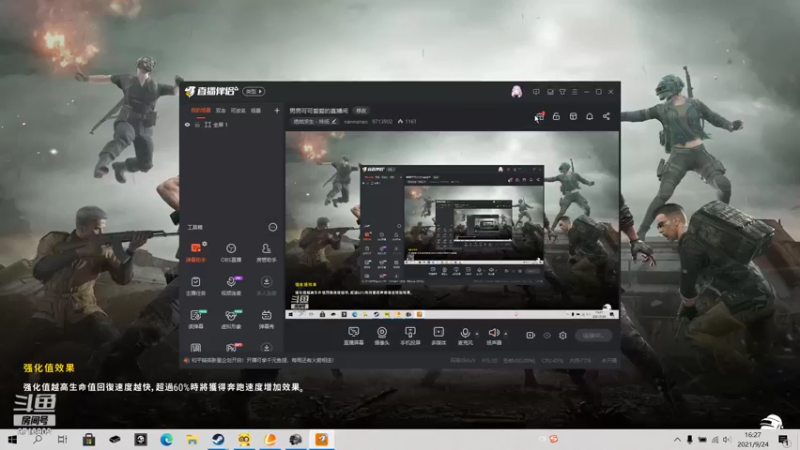This screenshot has width=800, height=450.
Task: Click CPU usage in status bar
Action: pyautogui.click(x=552, y=360)
